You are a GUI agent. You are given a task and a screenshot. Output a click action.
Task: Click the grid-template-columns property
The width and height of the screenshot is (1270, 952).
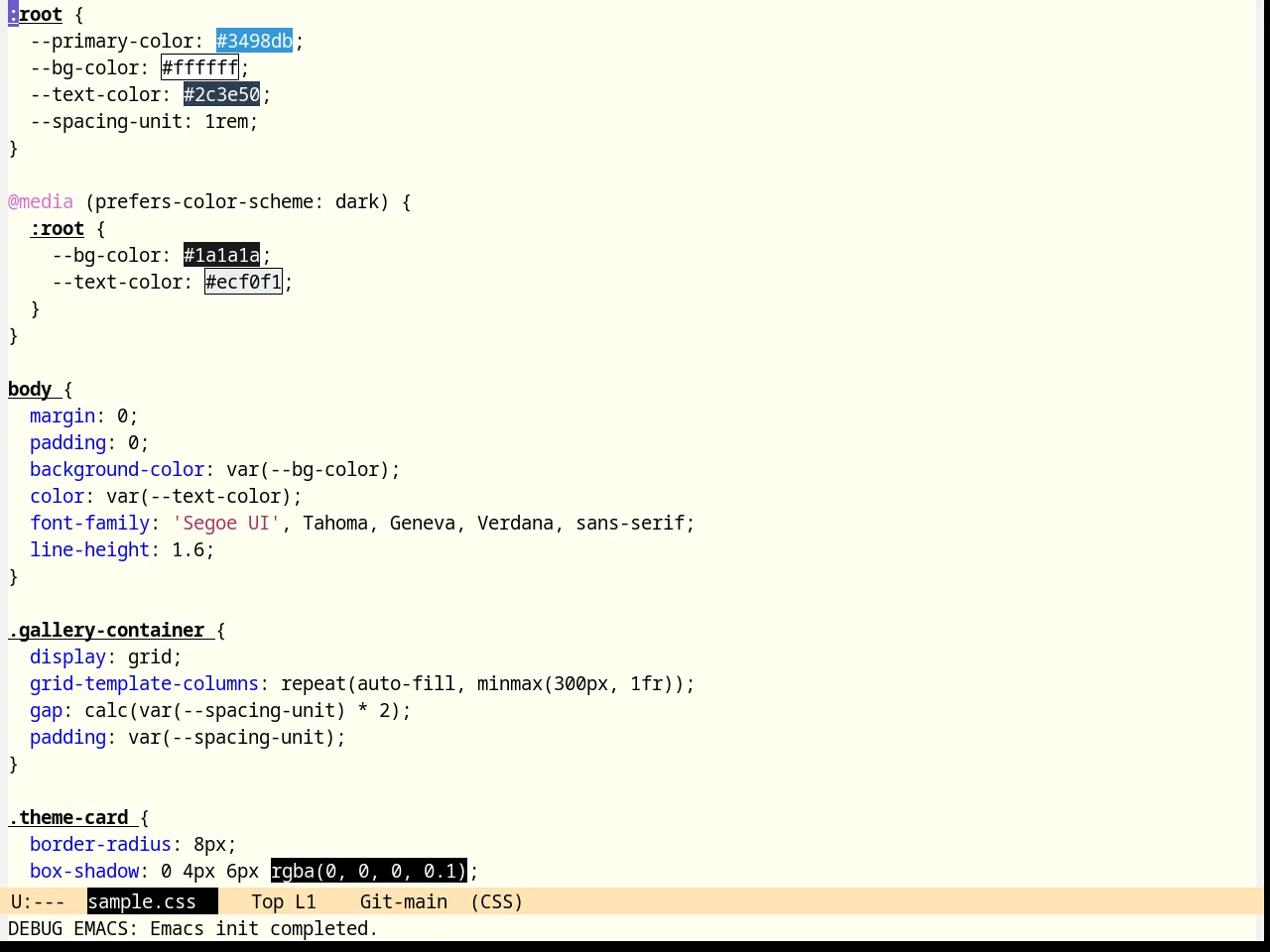(x=144, y=683)
